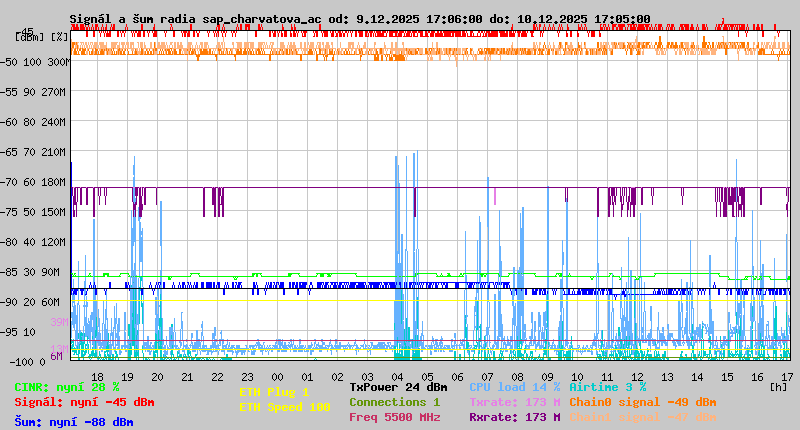Click the graph title text at top
800x430 pixels.
[360, 19]
